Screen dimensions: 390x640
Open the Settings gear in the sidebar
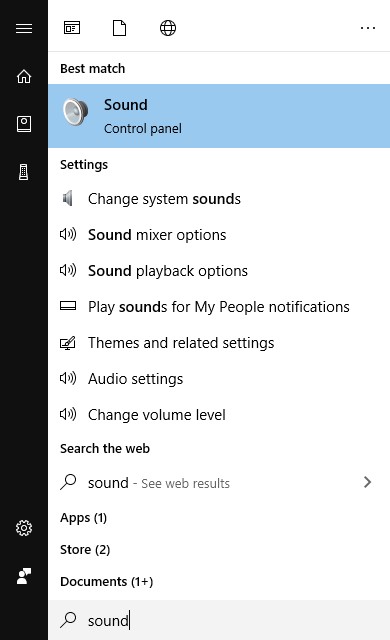(24, 528)
